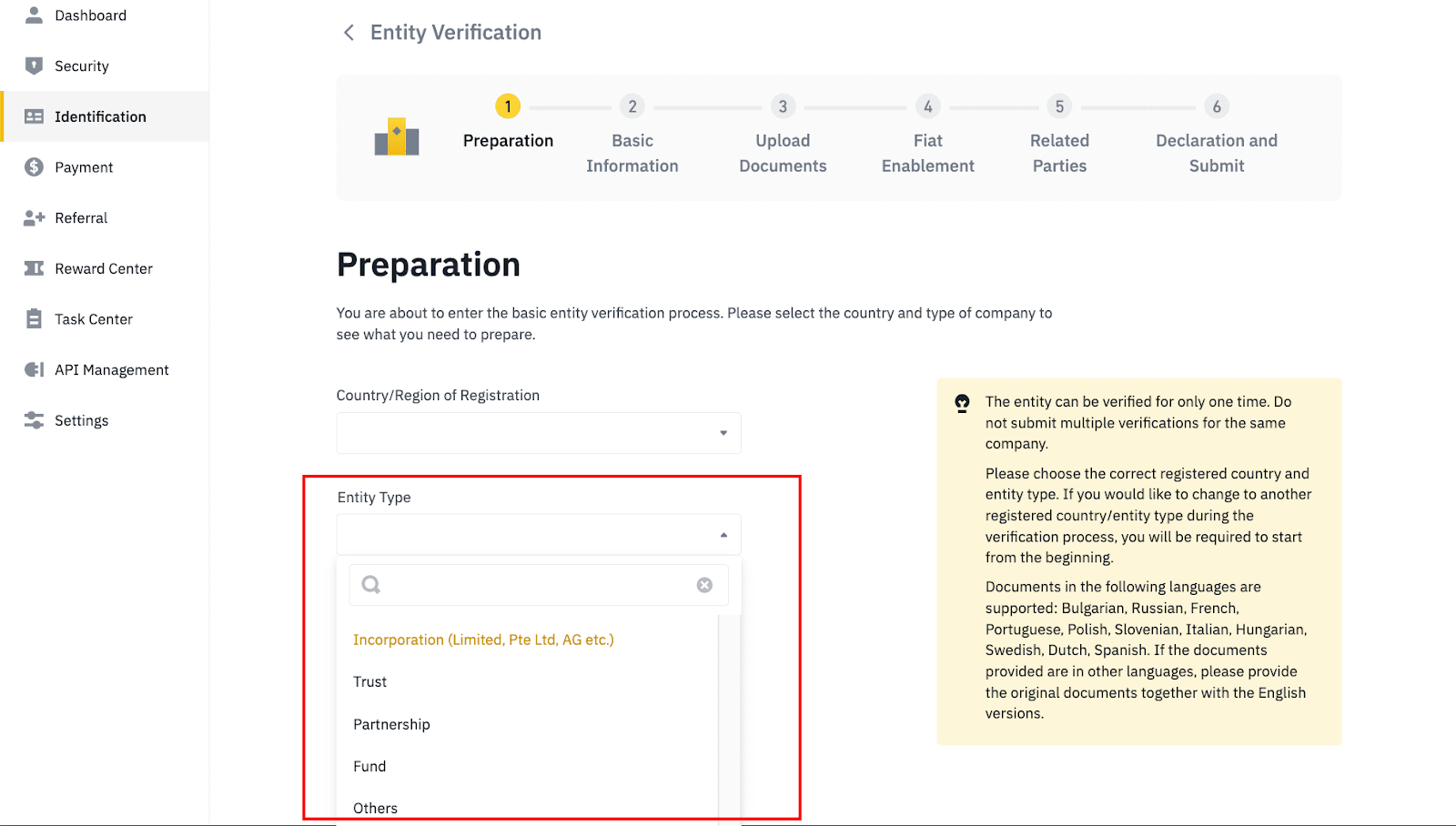Click into the Entity Type search box

539,585
